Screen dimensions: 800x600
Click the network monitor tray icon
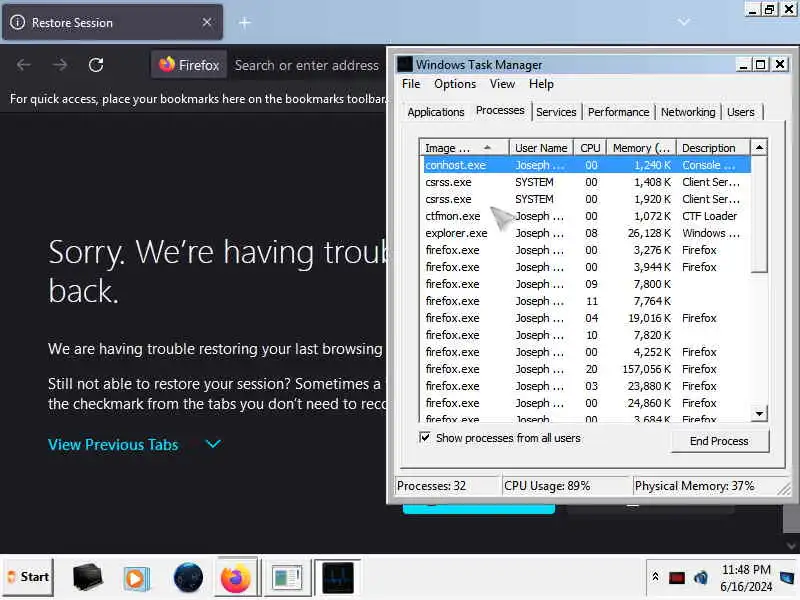tap(786, 578)
